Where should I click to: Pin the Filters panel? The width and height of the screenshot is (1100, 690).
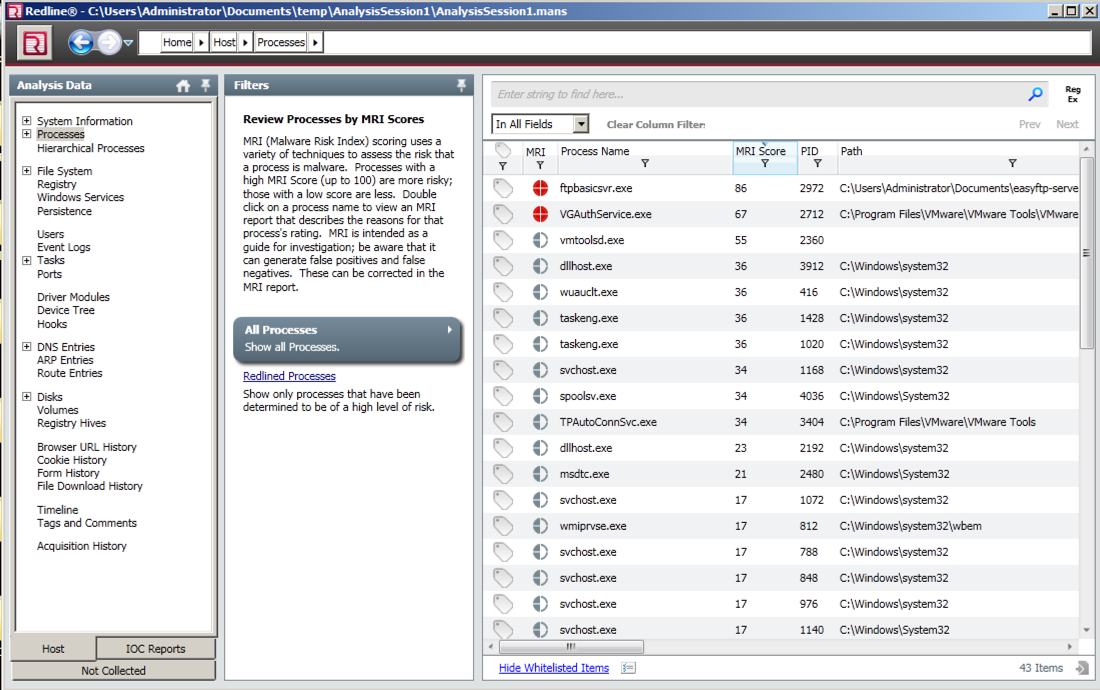tap(461, 85)
